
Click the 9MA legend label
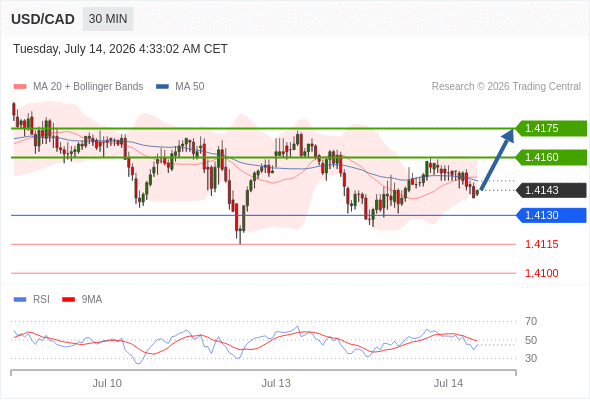tap(92, 300)
